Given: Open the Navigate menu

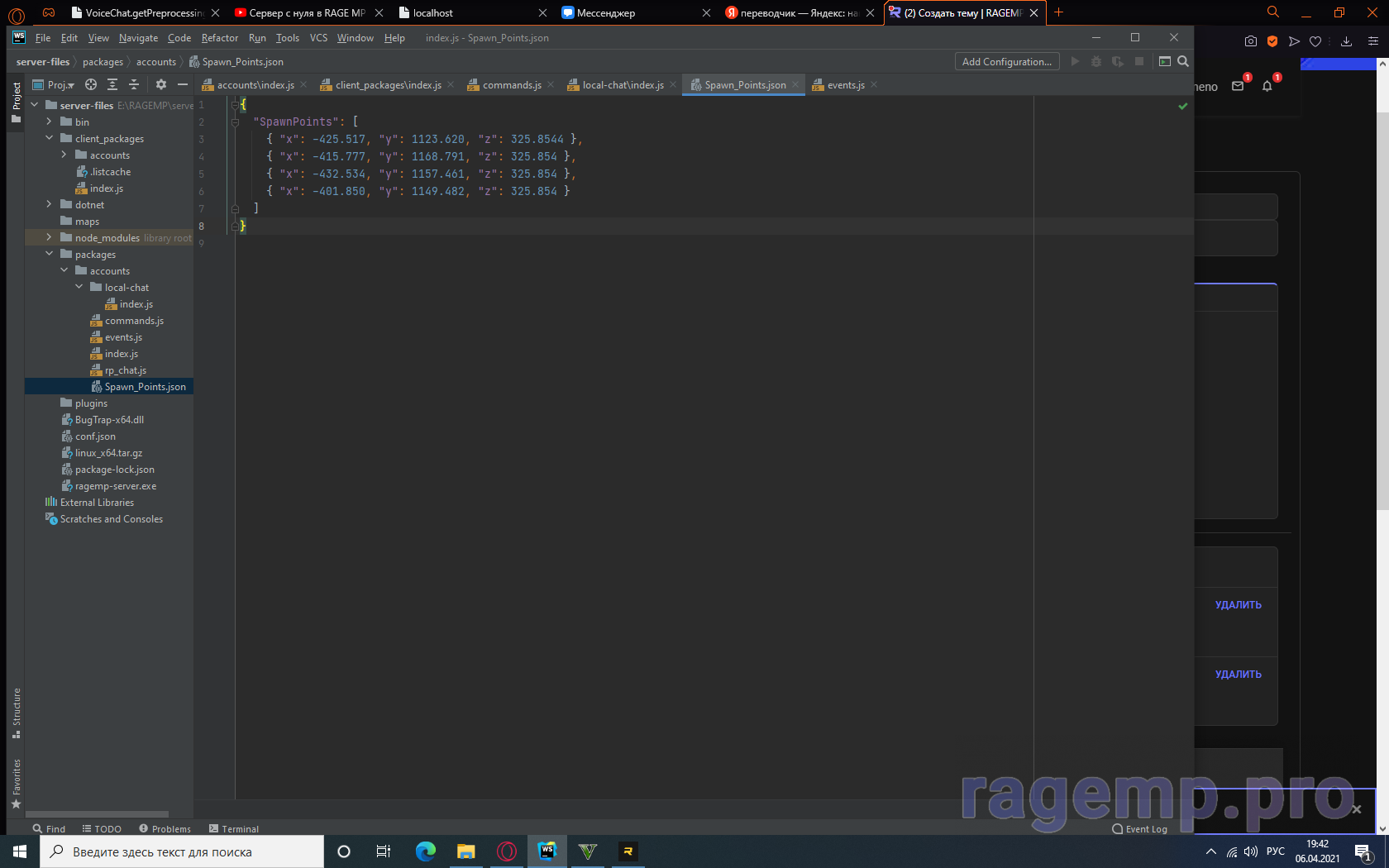Looking at the screenshot, I should click(138, 38).
